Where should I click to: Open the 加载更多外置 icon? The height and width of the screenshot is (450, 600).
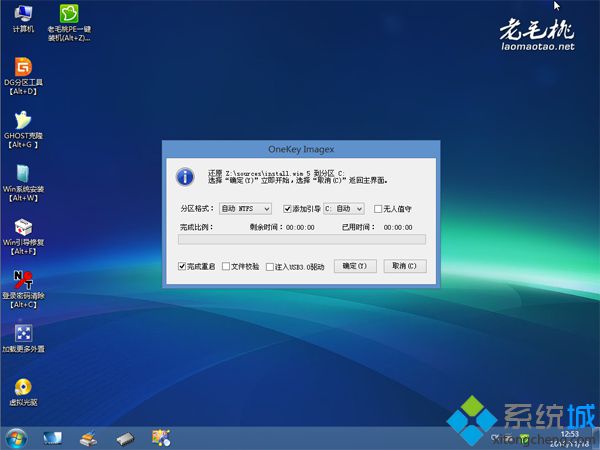click(x=23, y=338)
